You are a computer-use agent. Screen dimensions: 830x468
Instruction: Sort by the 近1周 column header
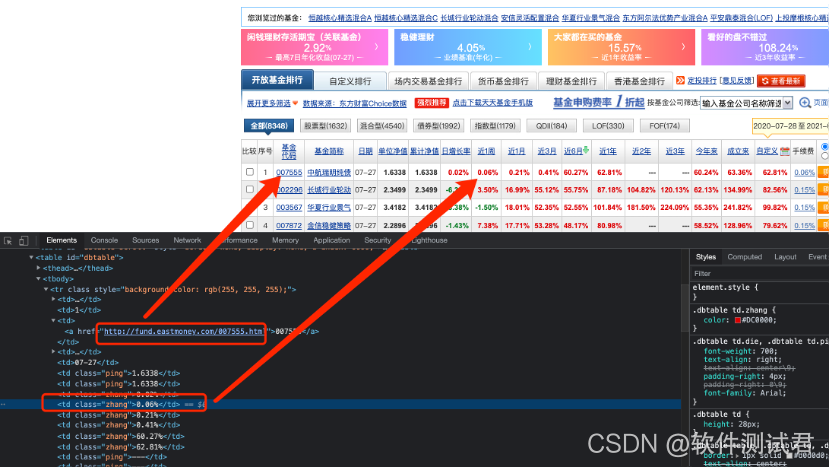(x=486, y=151)
